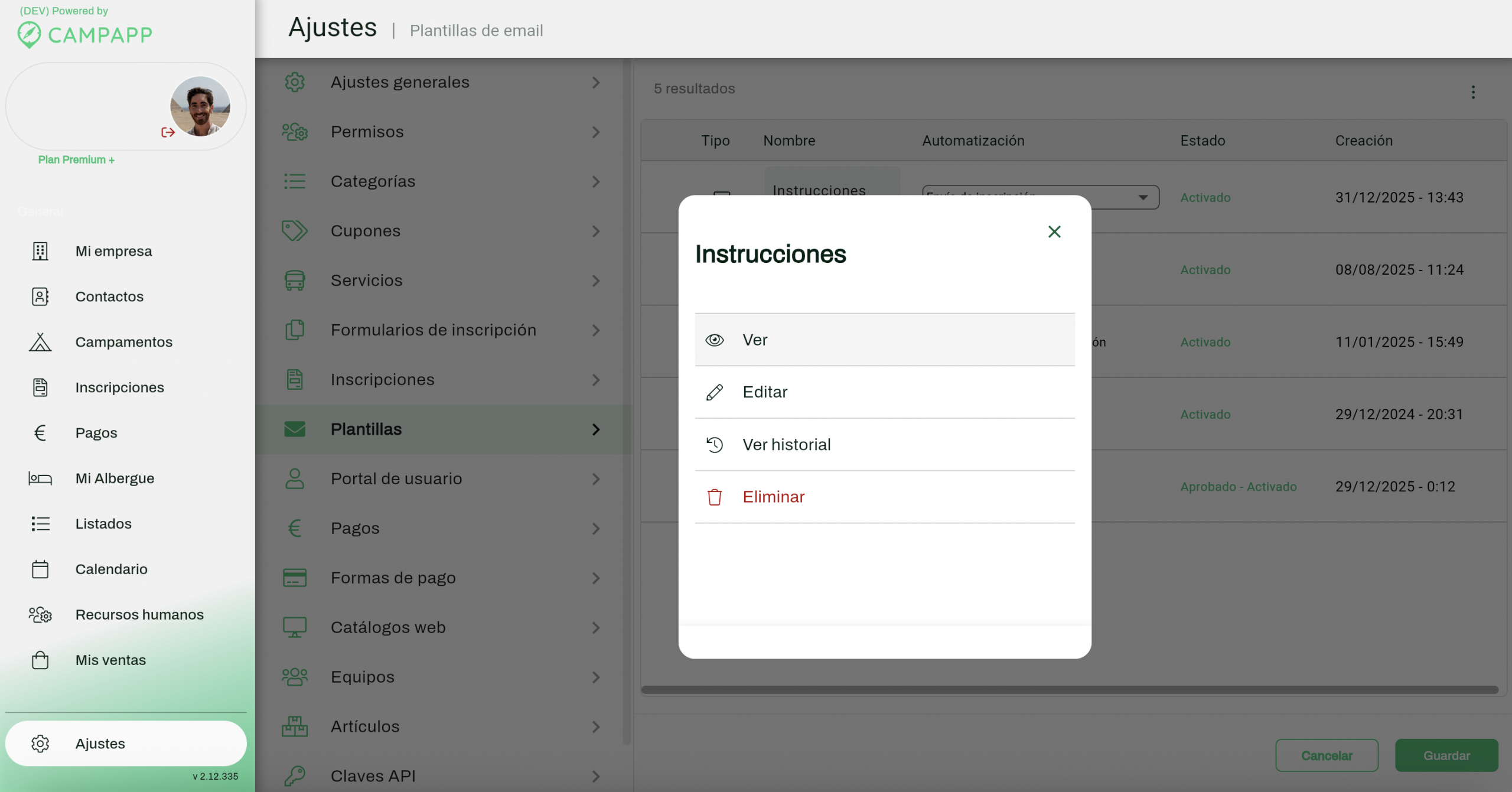Click the Cupones tag icon
This screenshot has height=792, width=1512.
pyautogui.click(x=294, y=231)
